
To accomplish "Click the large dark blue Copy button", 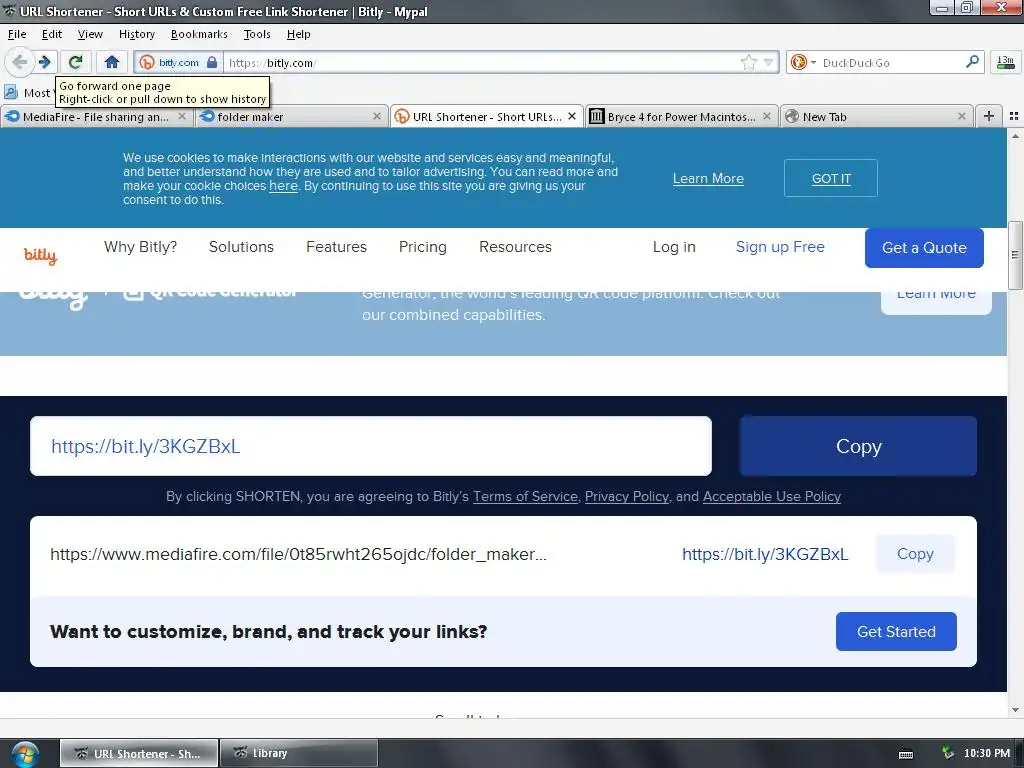I will (859, 446).
